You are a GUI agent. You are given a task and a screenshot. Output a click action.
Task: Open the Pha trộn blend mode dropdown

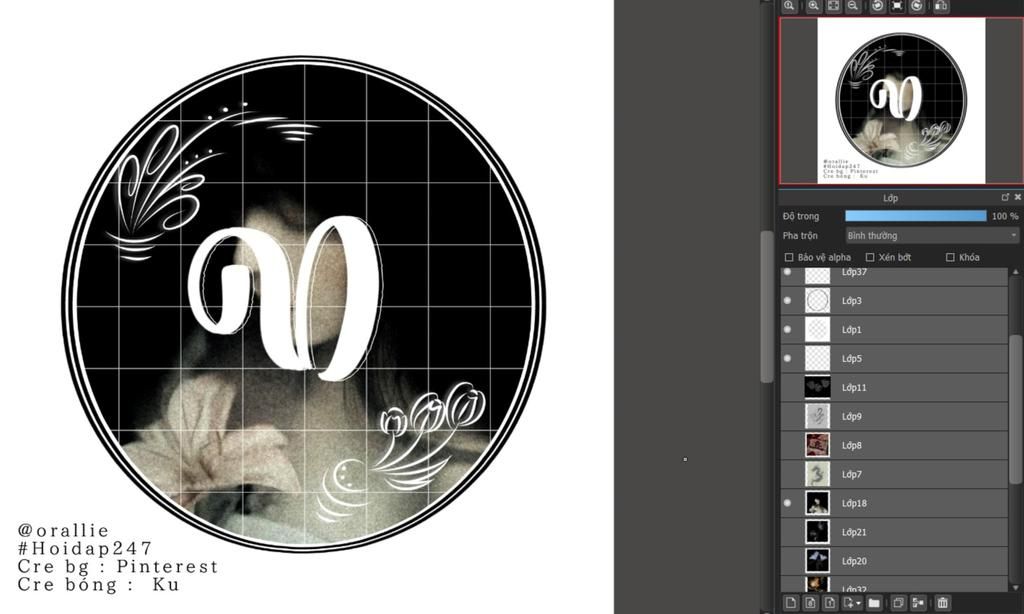click(x=933, y=236)
